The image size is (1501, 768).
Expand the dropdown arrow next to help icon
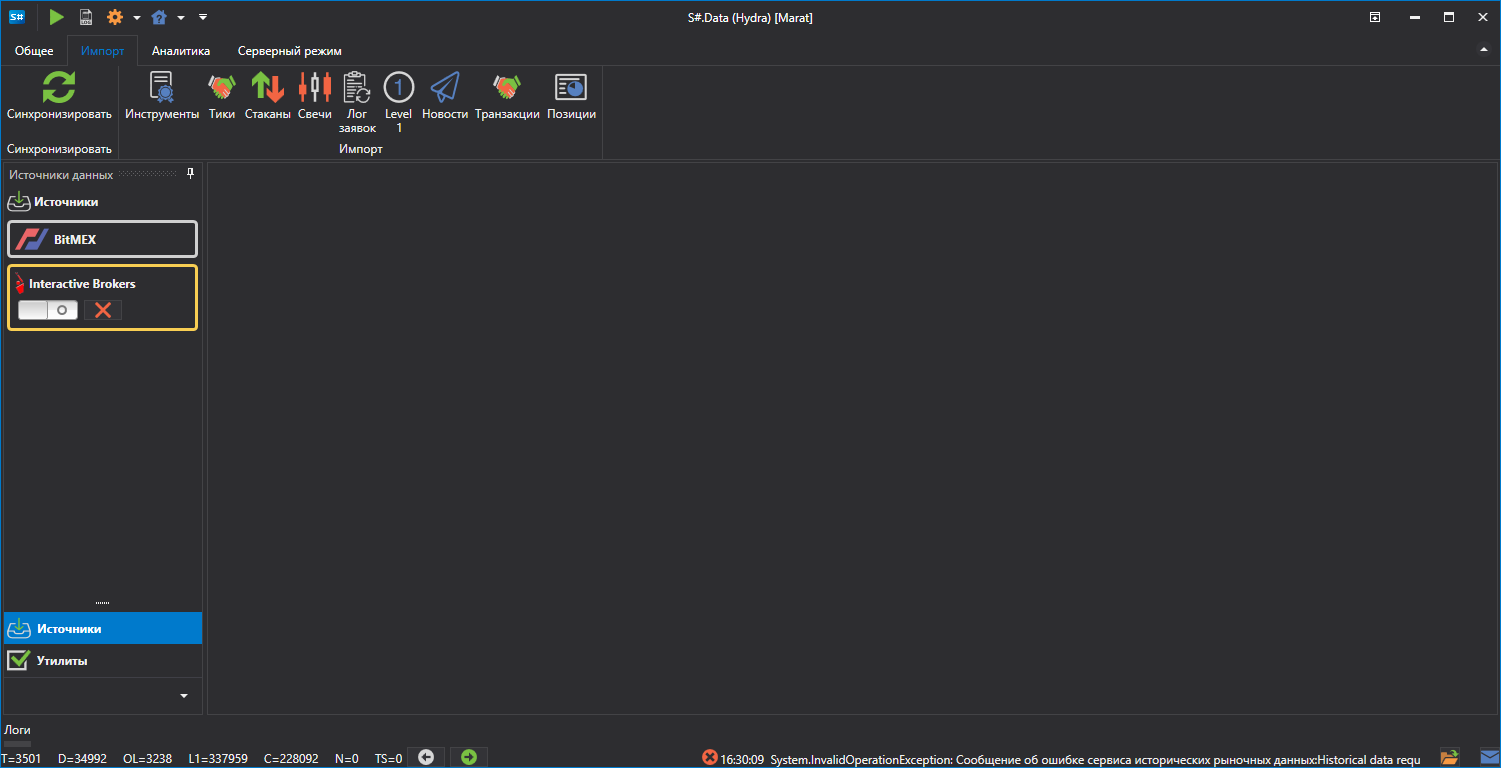click(181, 18)
